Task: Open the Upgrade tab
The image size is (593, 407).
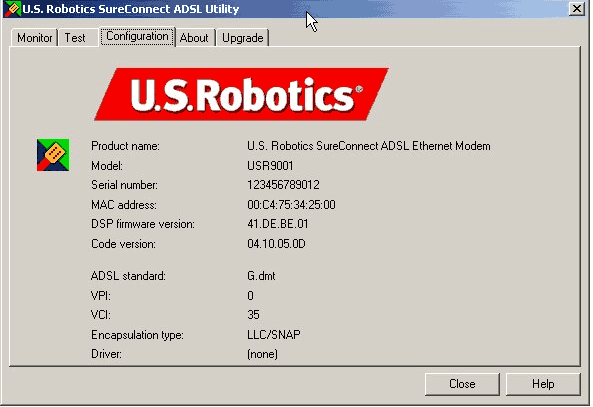Action: coord(242,38)
